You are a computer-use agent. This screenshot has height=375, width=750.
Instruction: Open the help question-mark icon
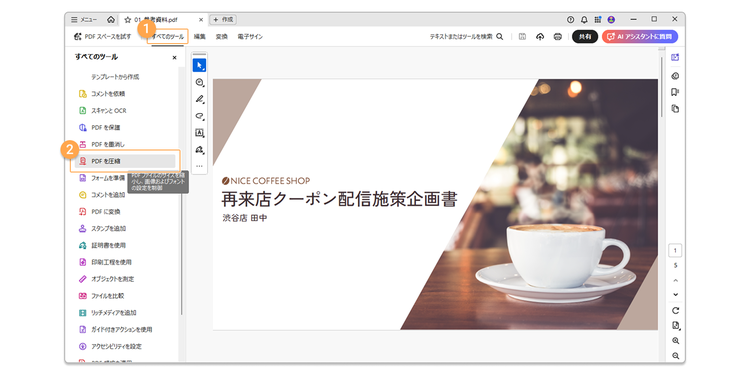570,20
